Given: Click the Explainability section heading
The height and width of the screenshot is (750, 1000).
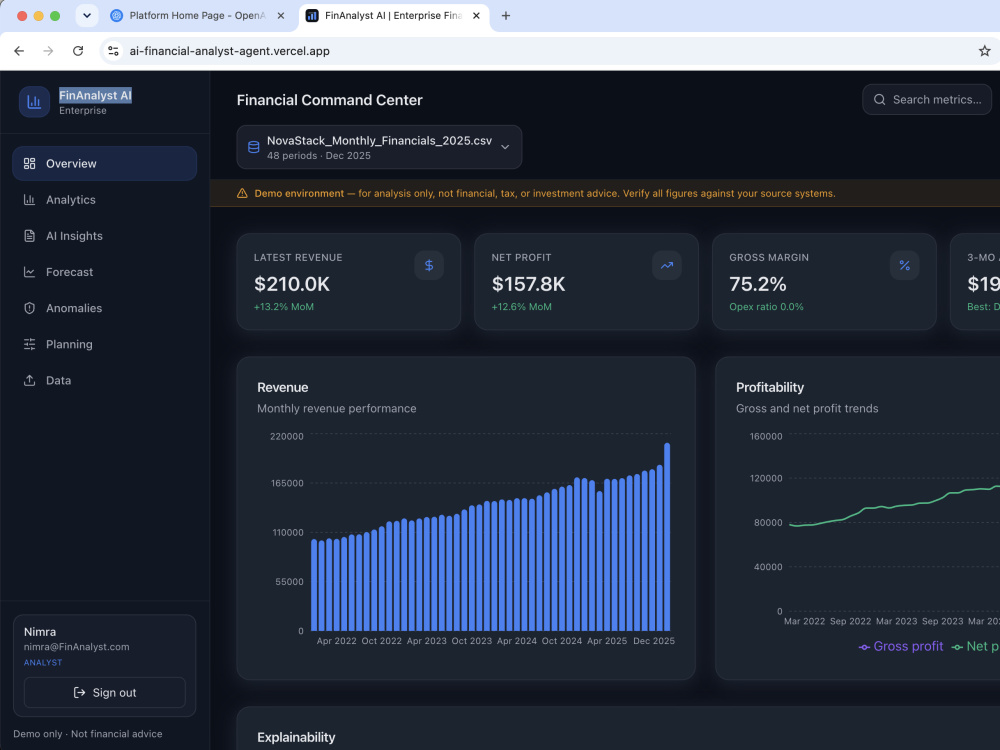Looking at the screenshot, I should pos(296,737).
